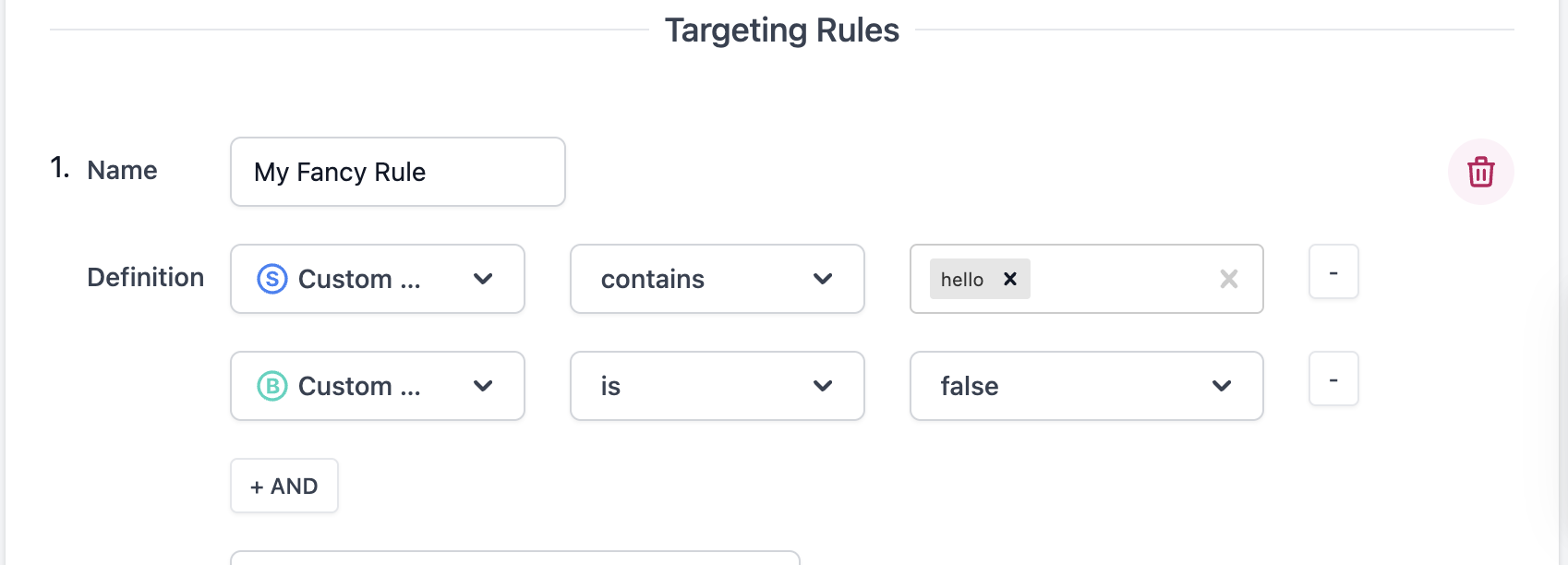Expand chevron beside the false value

tap(1222, 386)
